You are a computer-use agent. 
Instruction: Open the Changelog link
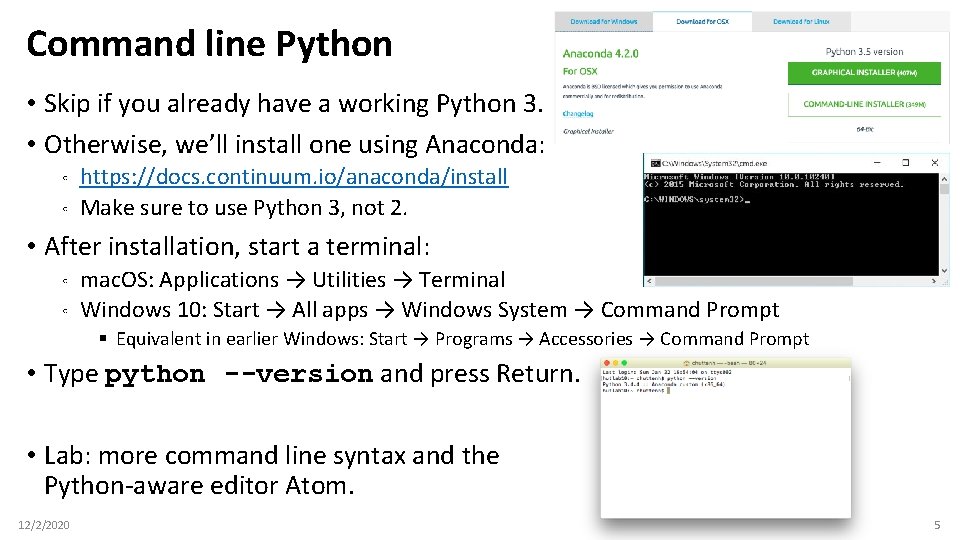click(x=578, y=113)
